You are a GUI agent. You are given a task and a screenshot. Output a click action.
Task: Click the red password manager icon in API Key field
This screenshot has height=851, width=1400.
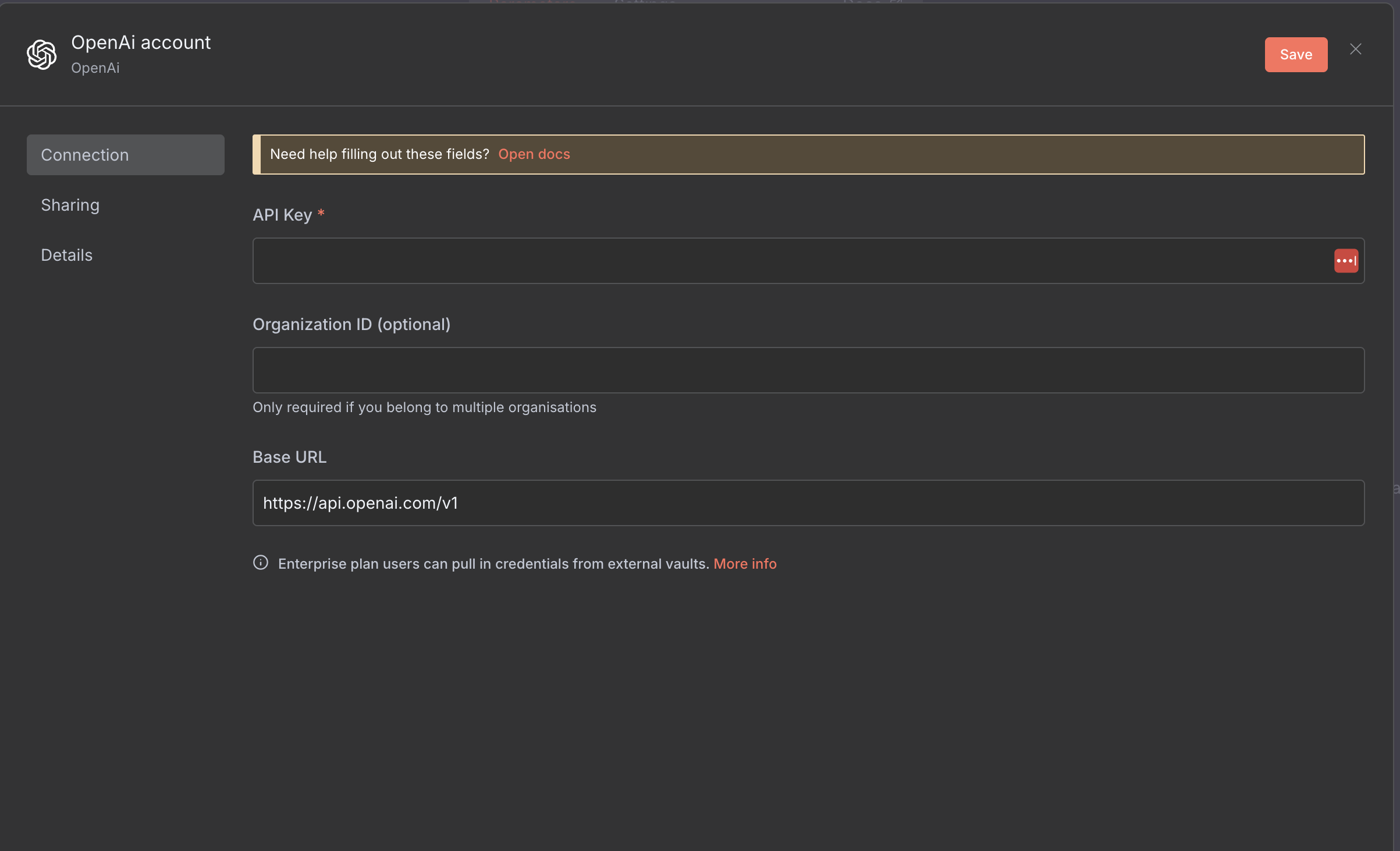pos(1346,261)
